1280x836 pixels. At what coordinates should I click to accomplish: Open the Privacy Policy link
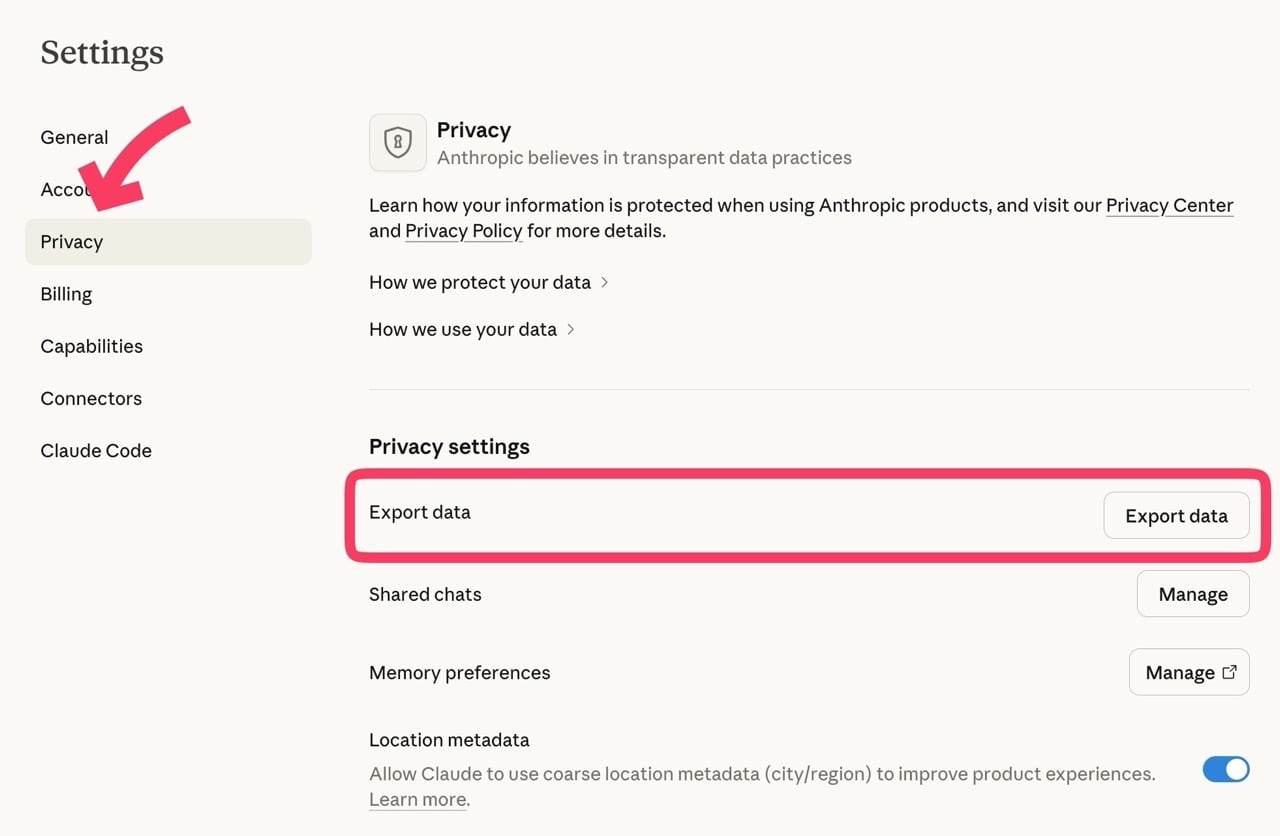(464, 231)
